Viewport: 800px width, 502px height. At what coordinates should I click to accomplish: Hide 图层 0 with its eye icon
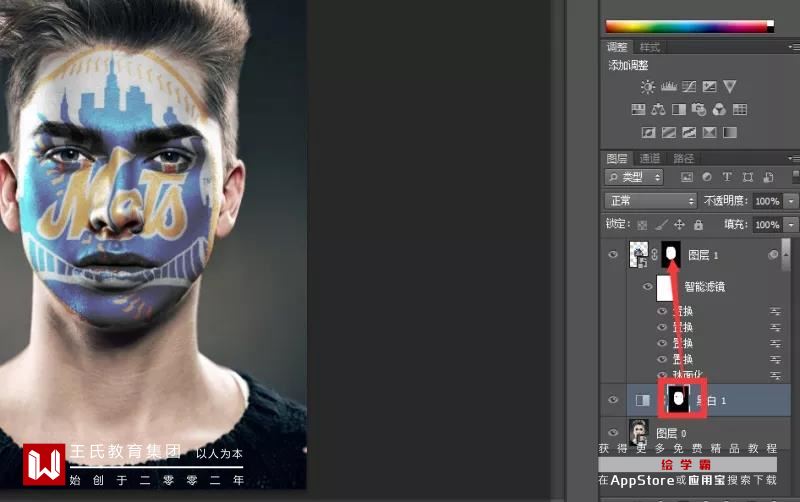pos(613,432)
